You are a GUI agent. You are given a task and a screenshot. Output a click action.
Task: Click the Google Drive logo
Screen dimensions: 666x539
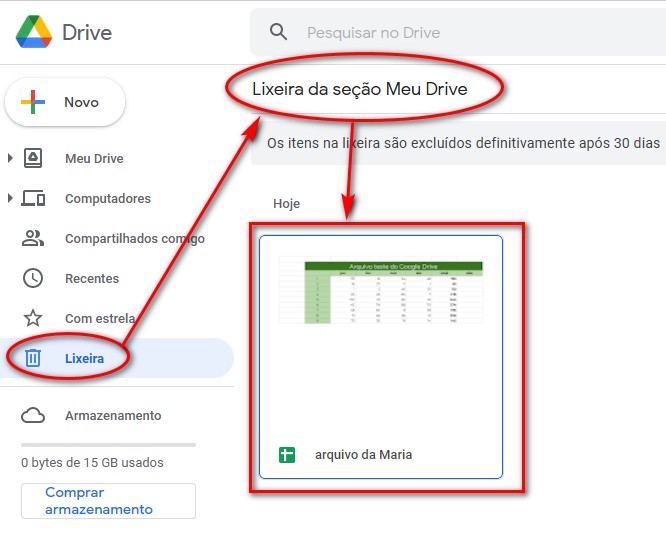tap(34, 32)
